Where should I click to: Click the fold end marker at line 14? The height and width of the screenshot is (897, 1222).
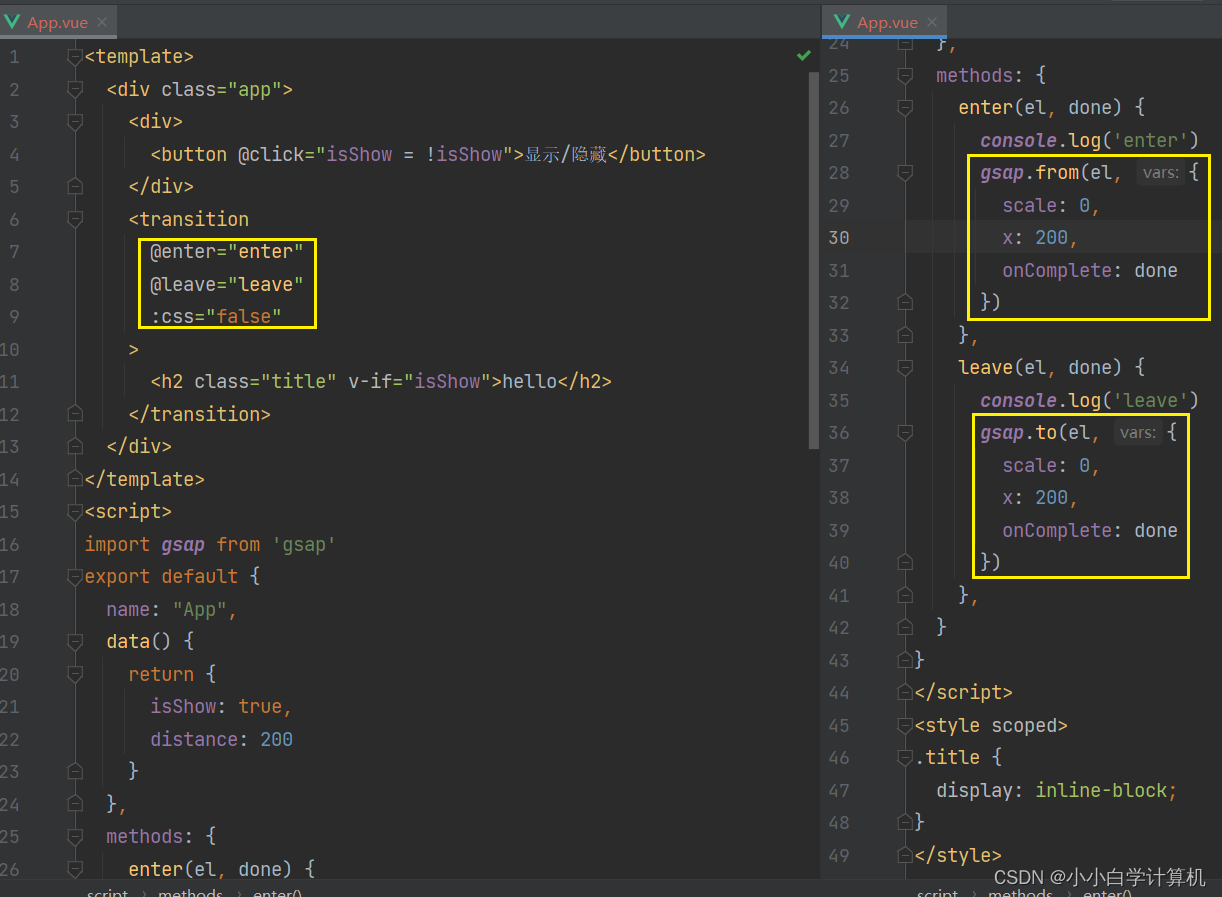(x=74, y=479)
